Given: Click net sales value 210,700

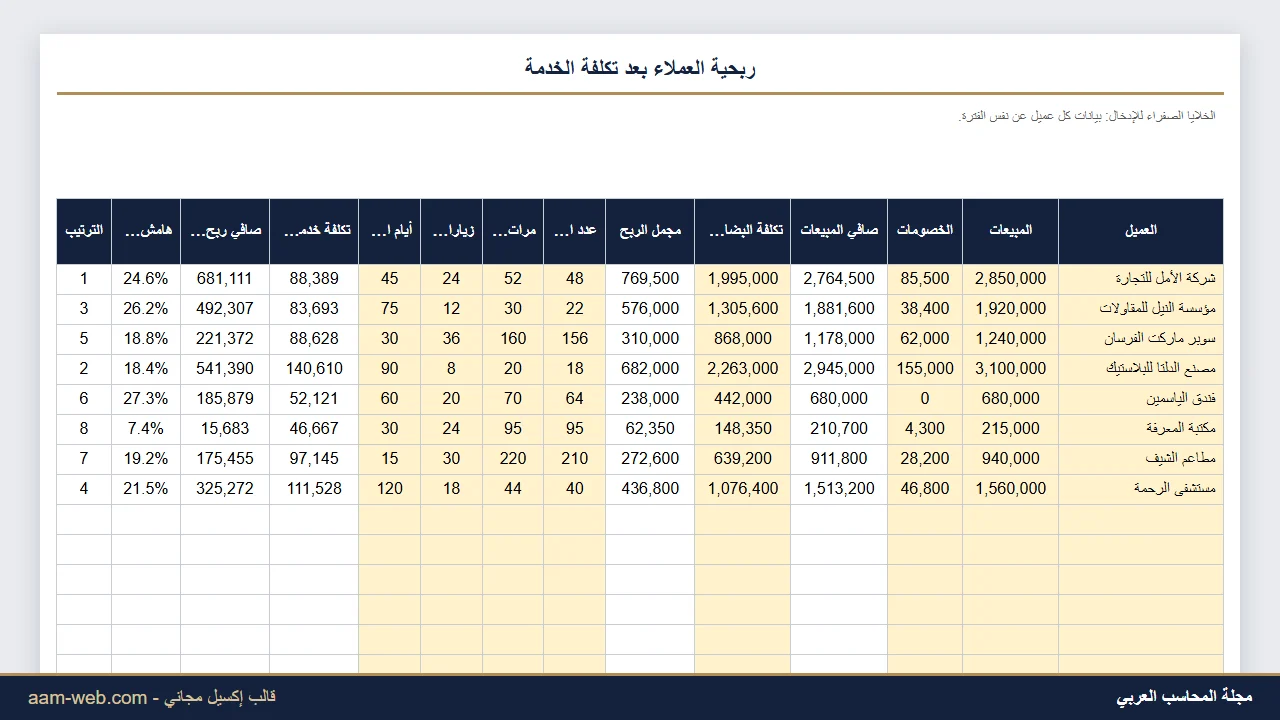Looking at the screenshot, I should pos(839,429).
